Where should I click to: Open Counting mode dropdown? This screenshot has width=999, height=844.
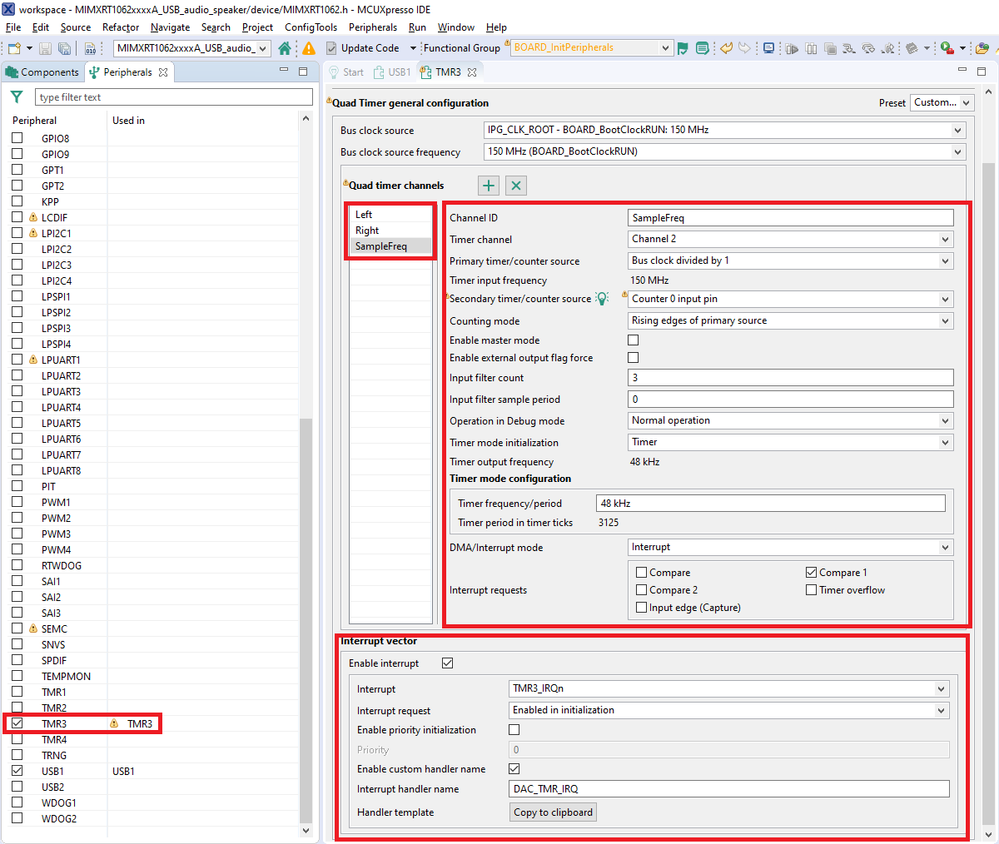point(945,321)
